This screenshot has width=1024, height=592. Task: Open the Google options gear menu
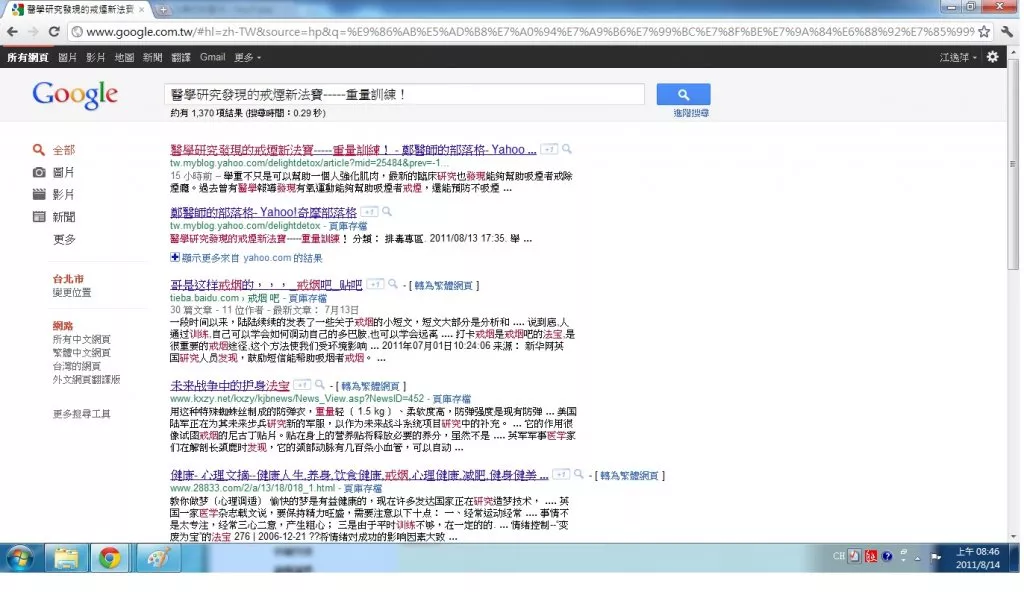click(x=993, y=57)
